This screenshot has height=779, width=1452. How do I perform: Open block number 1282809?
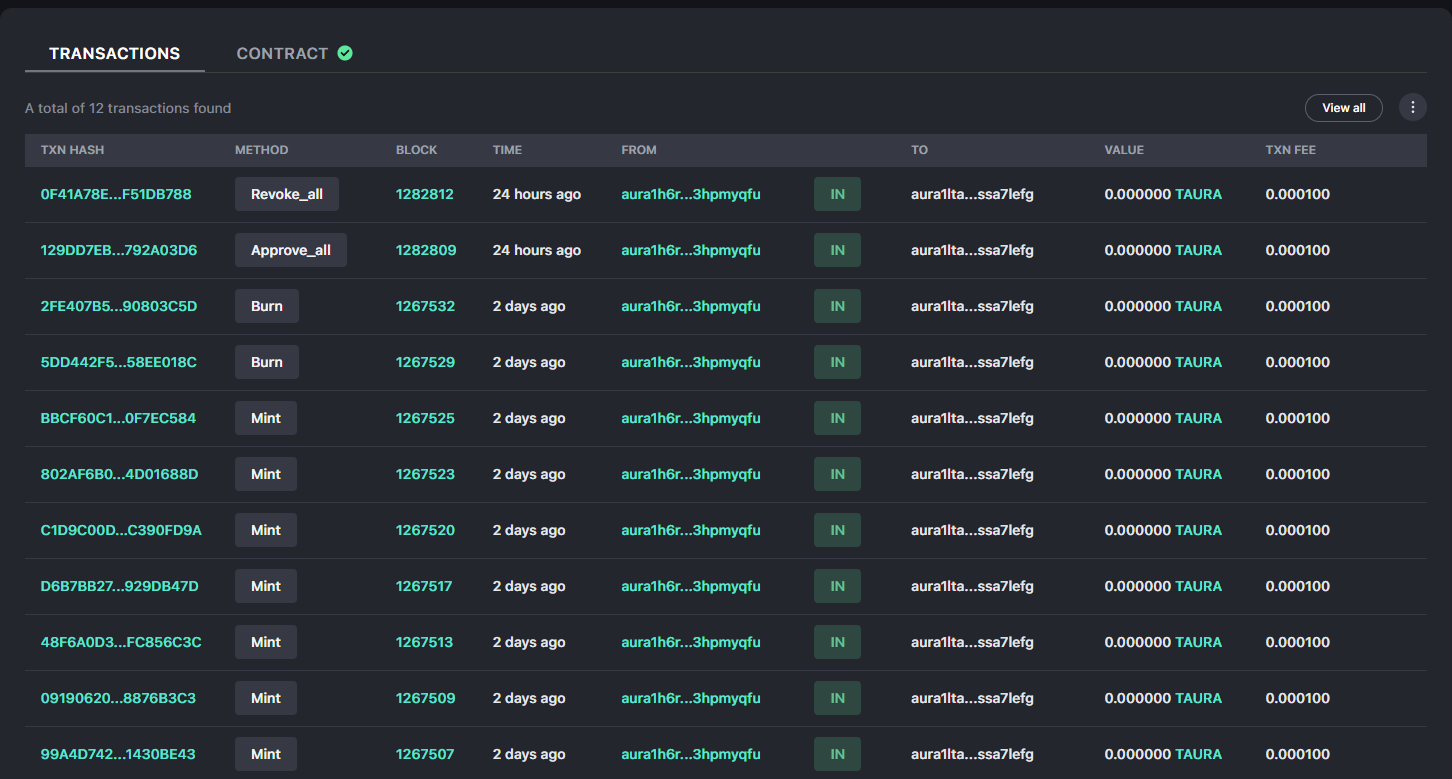(426, 250)
